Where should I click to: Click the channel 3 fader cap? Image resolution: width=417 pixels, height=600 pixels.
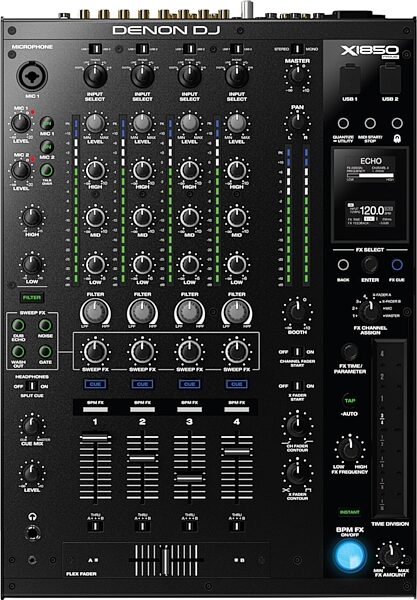pos(189,478)
